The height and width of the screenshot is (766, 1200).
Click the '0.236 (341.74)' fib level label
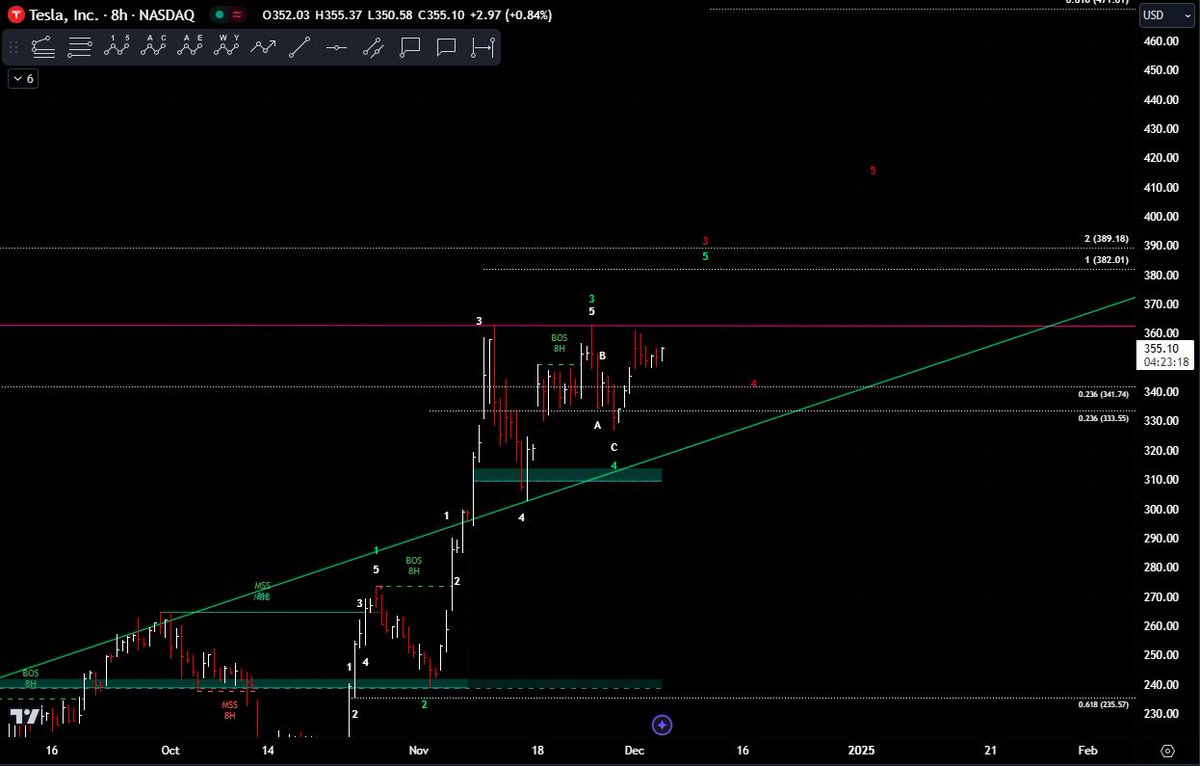pyautogui.click(x=1103, y=395)
